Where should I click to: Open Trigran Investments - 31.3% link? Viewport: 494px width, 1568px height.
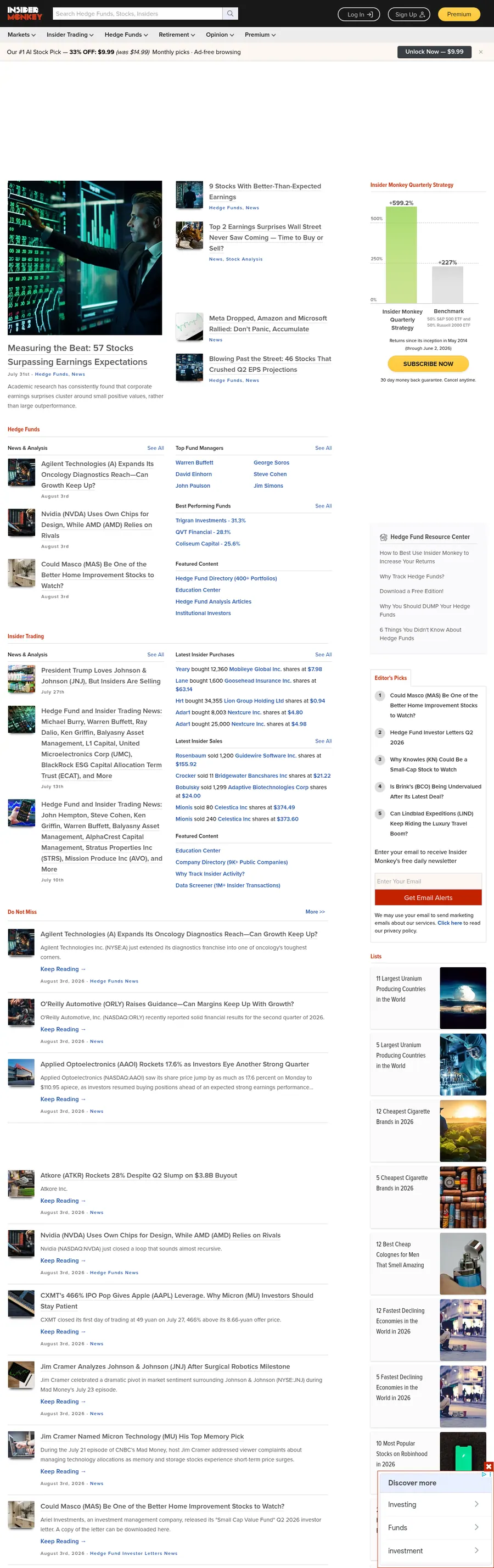210,521
